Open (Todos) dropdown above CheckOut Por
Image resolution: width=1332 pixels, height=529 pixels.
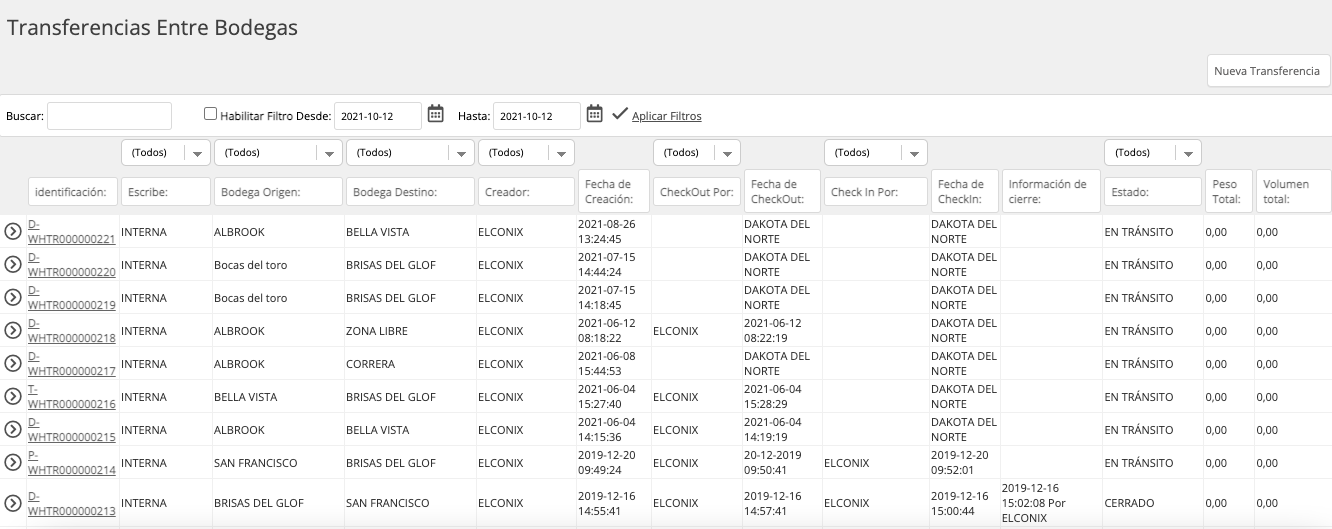697,153
